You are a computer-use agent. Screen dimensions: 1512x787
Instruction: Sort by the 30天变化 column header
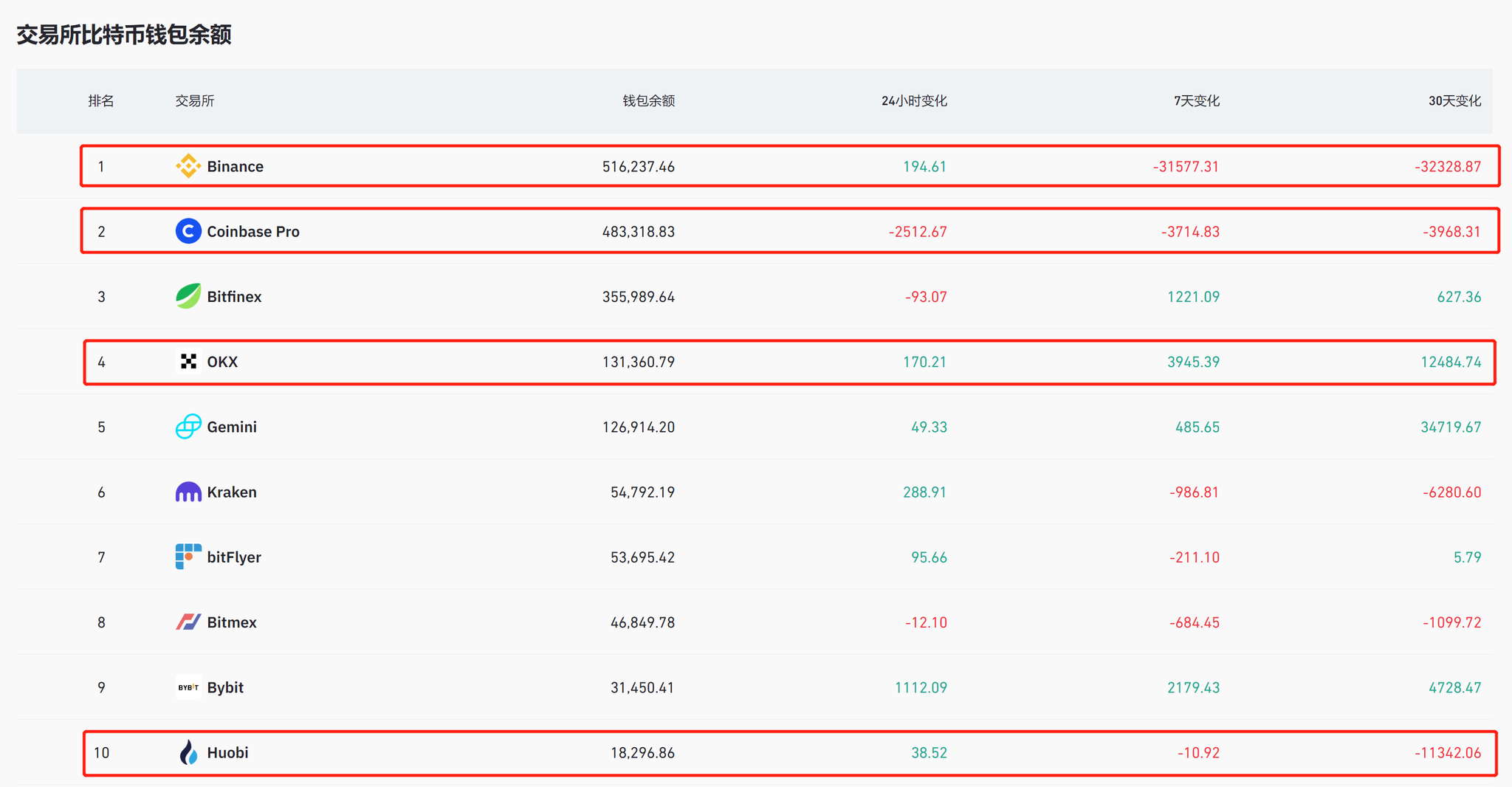1454,101
